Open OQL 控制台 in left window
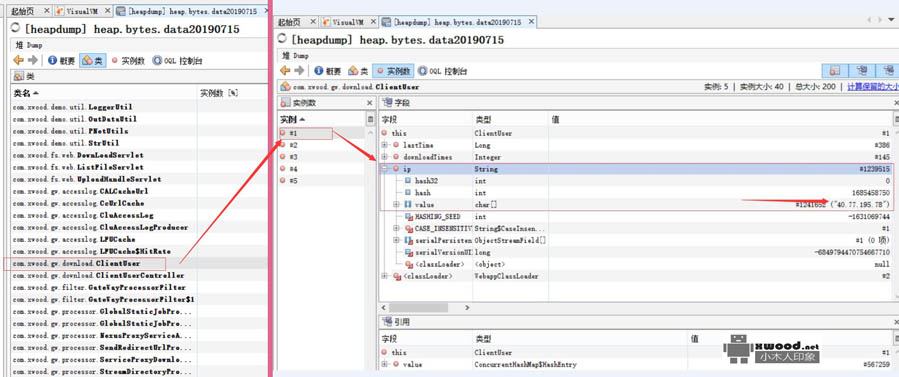This screenshot has width=899, height=377. (x=177, y=61)
